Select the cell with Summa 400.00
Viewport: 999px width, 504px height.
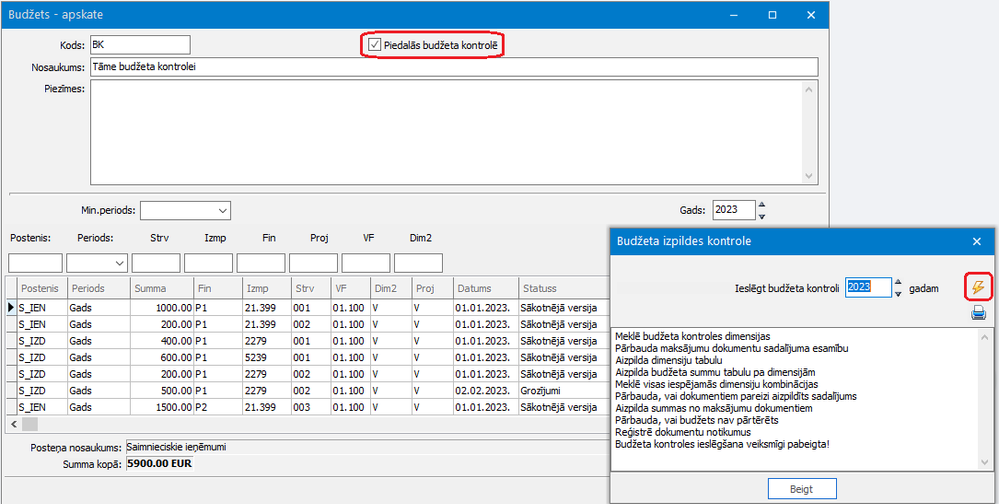tap(162, 340)
